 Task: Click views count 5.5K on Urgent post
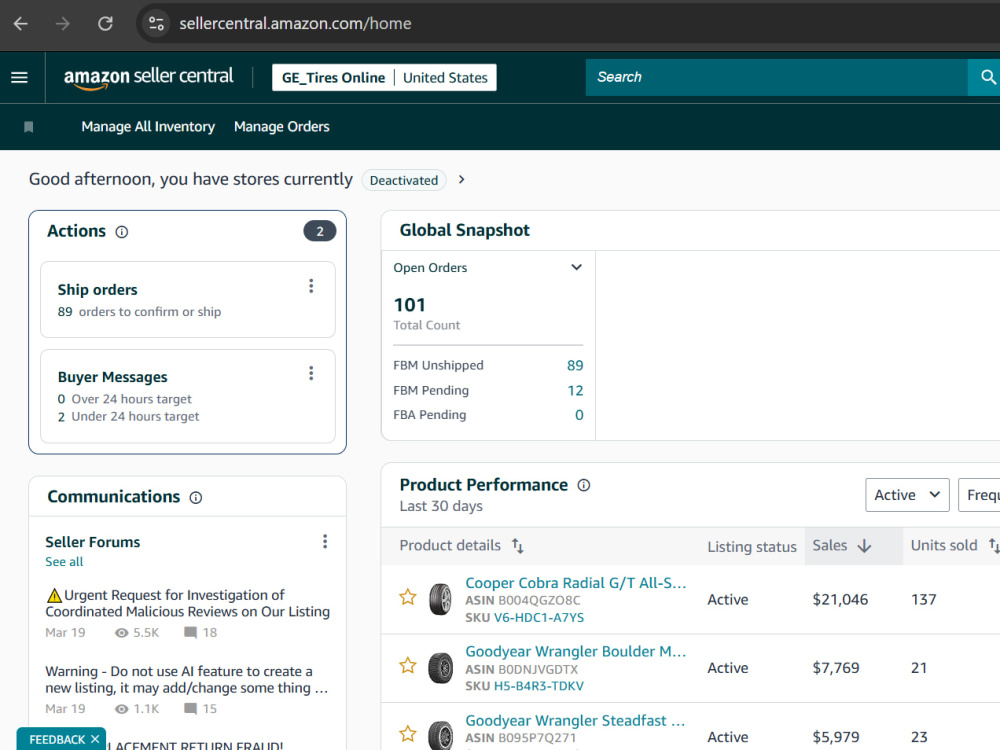click(136, 633)
